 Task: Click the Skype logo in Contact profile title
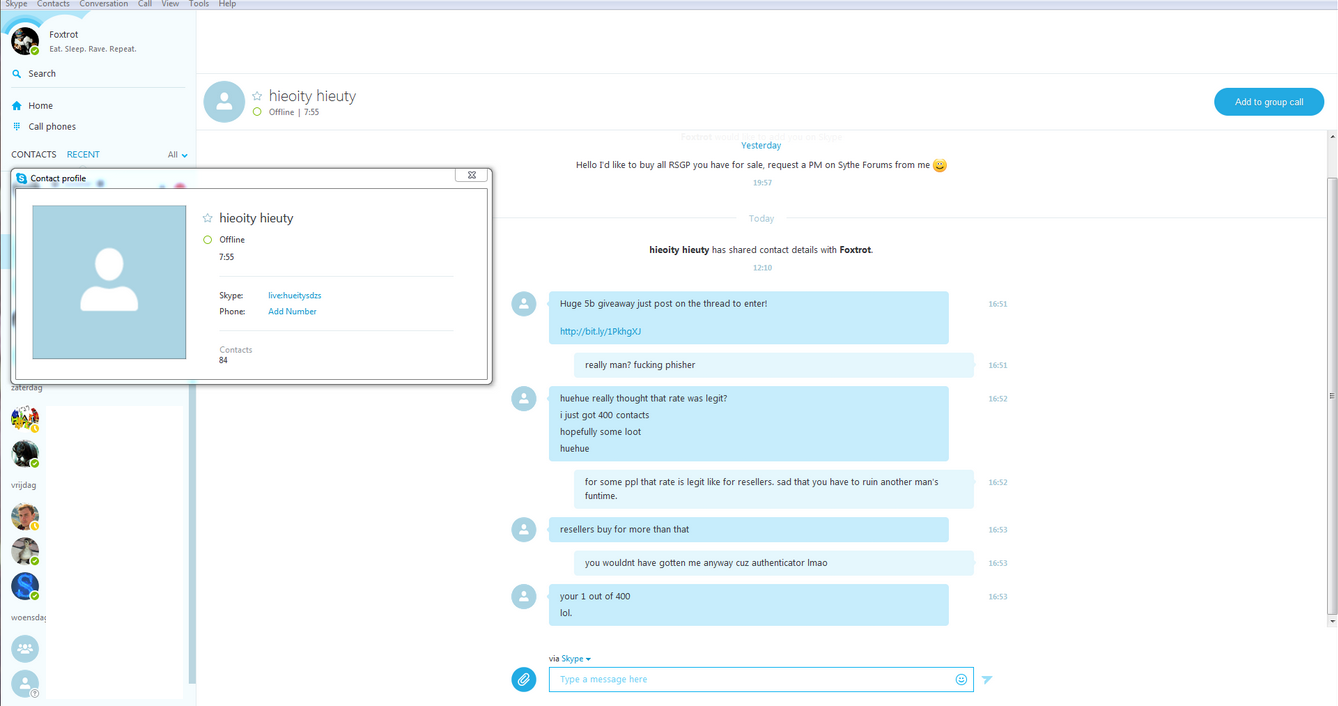(22, 179)
